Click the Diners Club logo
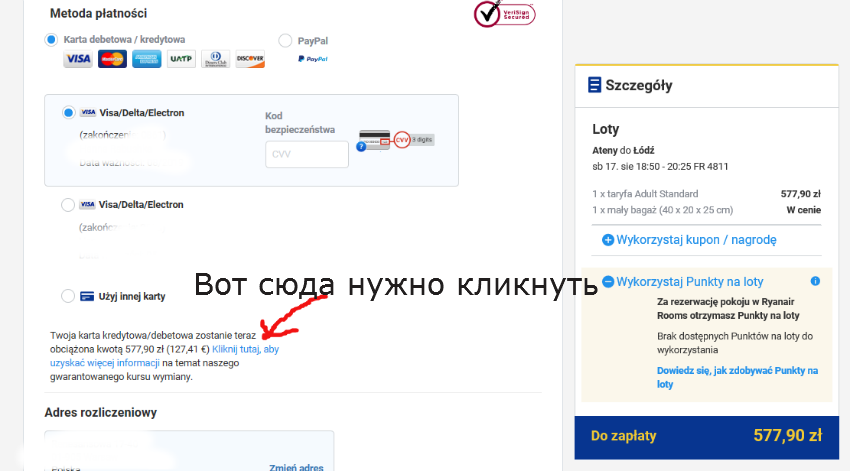The width and height of the screenshot is (850, 471). click(215, 59)
